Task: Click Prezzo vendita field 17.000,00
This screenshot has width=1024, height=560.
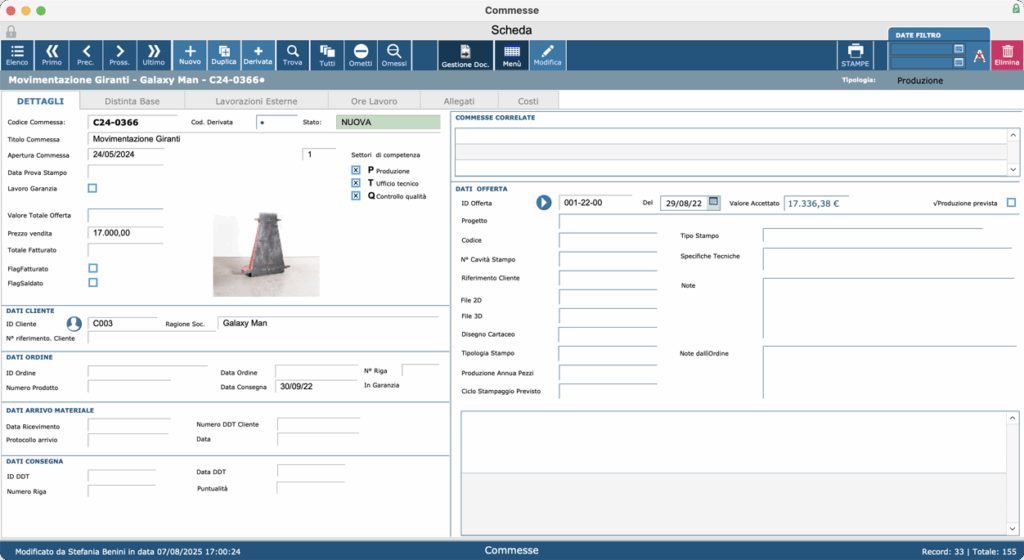Action: click(x=125, y=233)
